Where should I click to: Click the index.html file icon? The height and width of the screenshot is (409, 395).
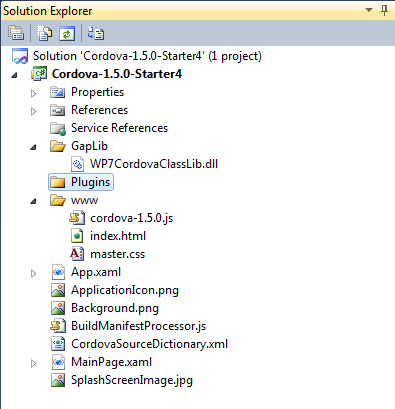77,236
